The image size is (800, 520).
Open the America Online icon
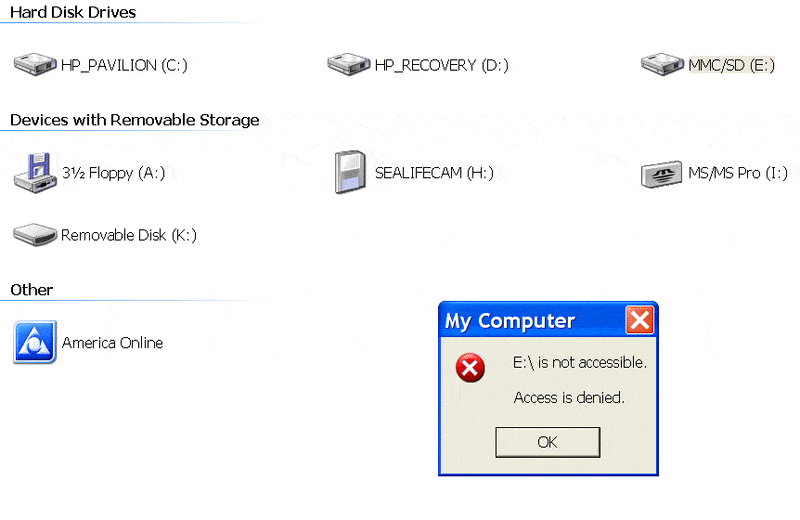click(35, 342)
